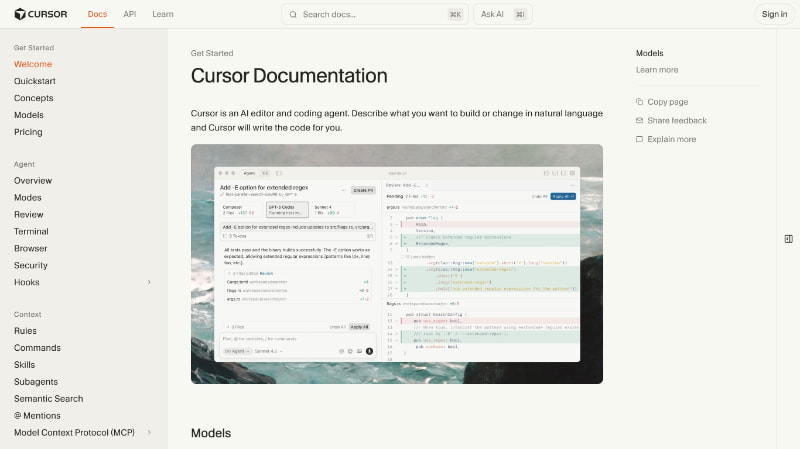Viewport: 800px width, 449px height.
Task: Click the Explain more link
Action: coord(671,139)
